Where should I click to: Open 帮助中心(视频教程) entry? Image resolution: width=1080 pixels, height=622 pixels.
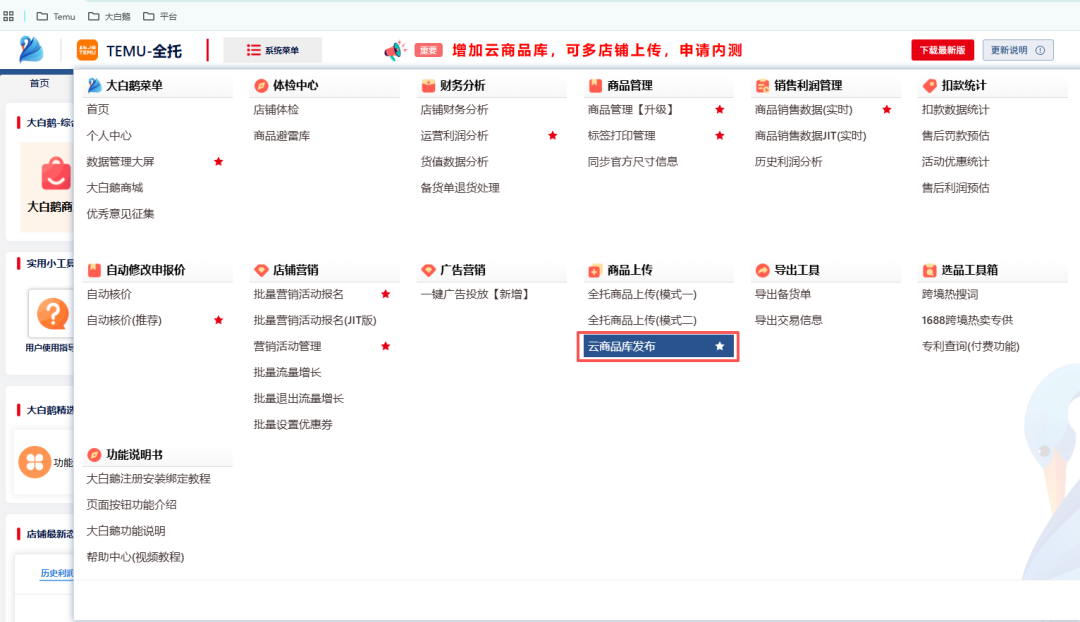[135, 557]
